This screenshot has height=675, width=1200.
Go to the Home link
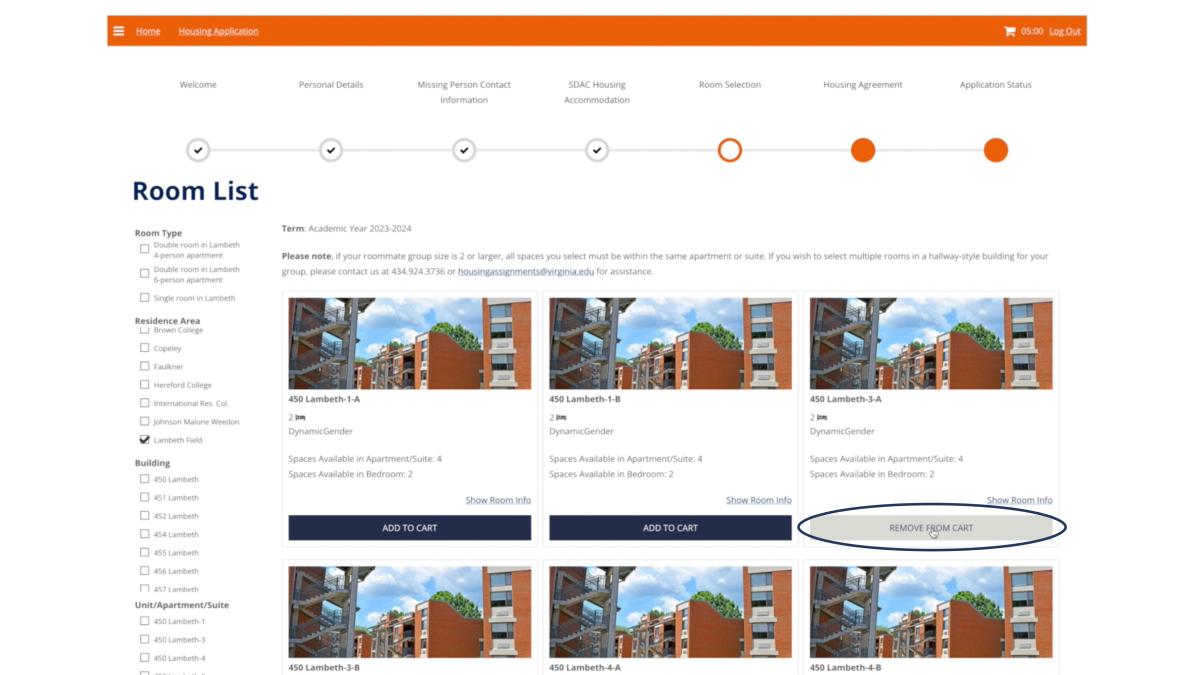click(148, 31)
